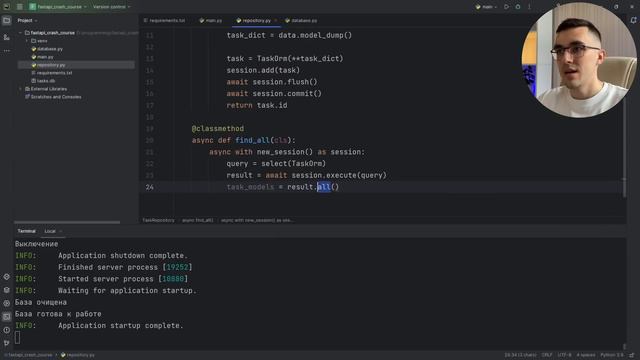Change the UTF-8 file encoding
The width and height of the screenshot is (640, 360).
click(x=565, y=355)
